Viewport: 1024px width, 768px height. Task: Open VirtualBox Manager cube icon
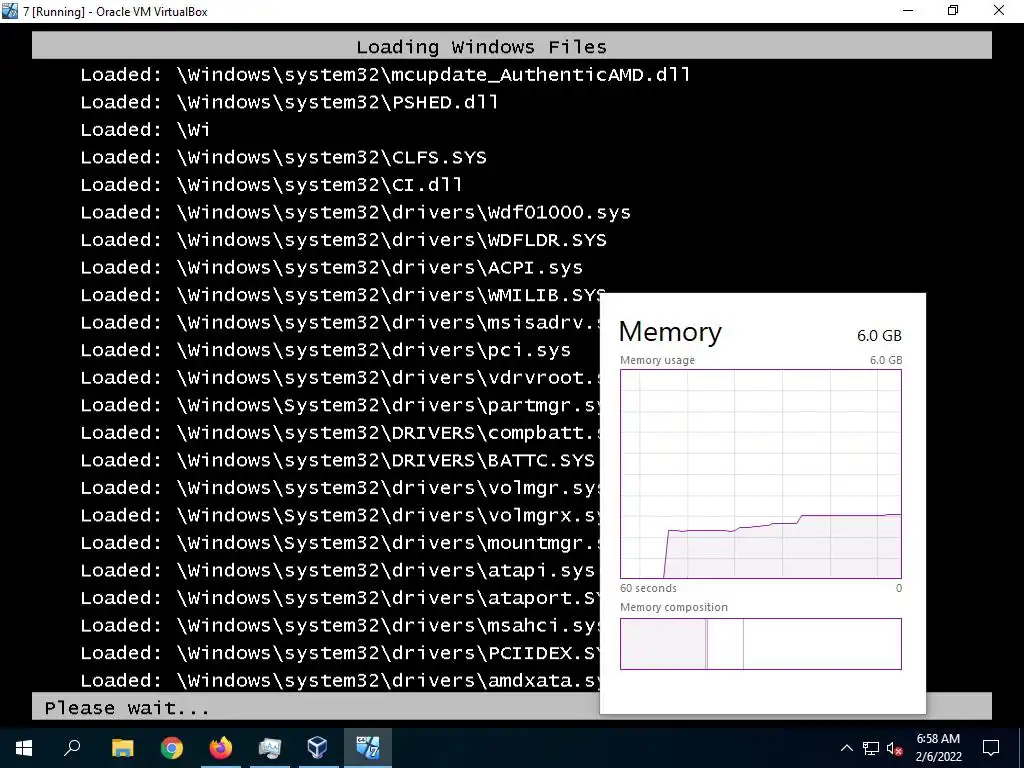pos(318,747)
